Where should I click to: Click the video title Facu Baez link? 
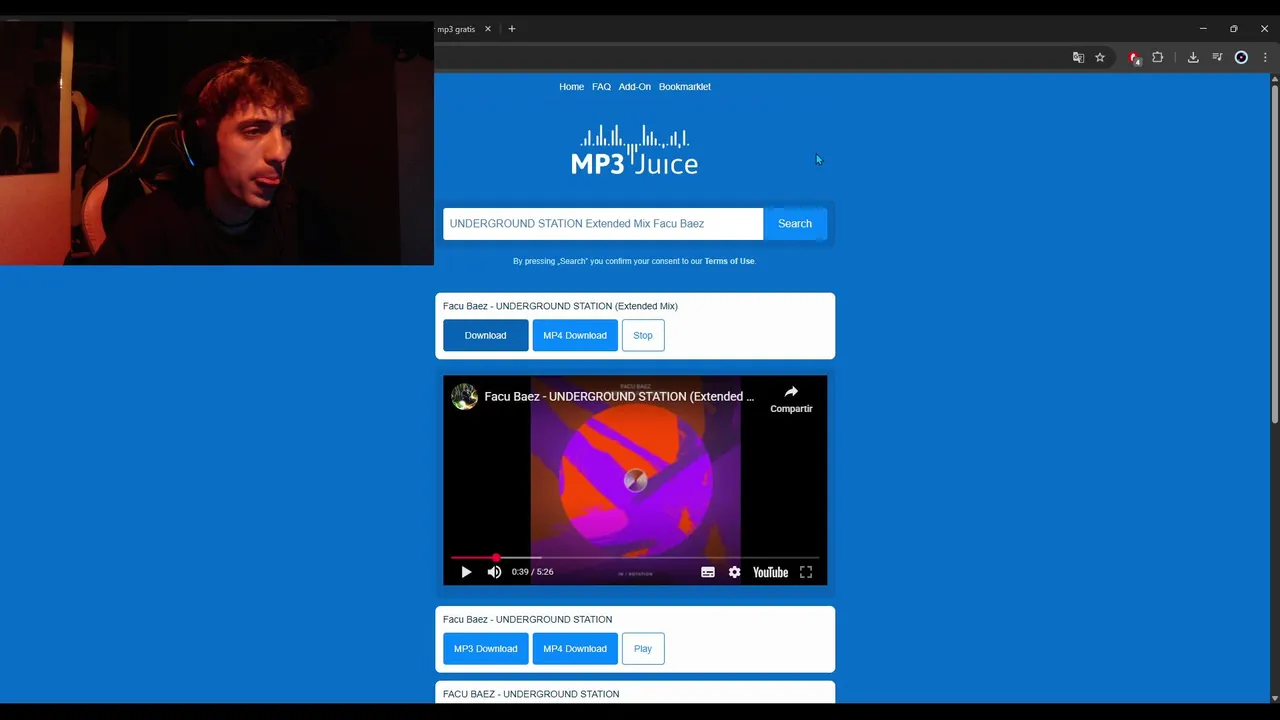(619, 397)
